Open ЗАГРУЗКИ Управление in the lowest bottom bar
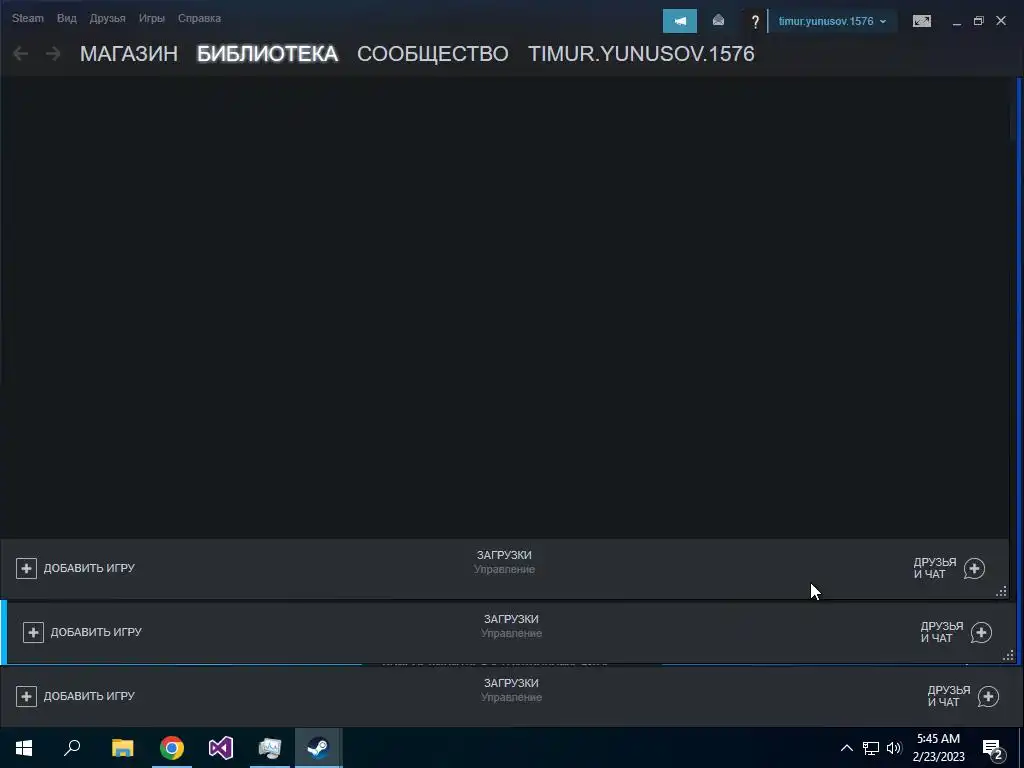The width and height of the screenshot is (1024, 768). (511, 690)
